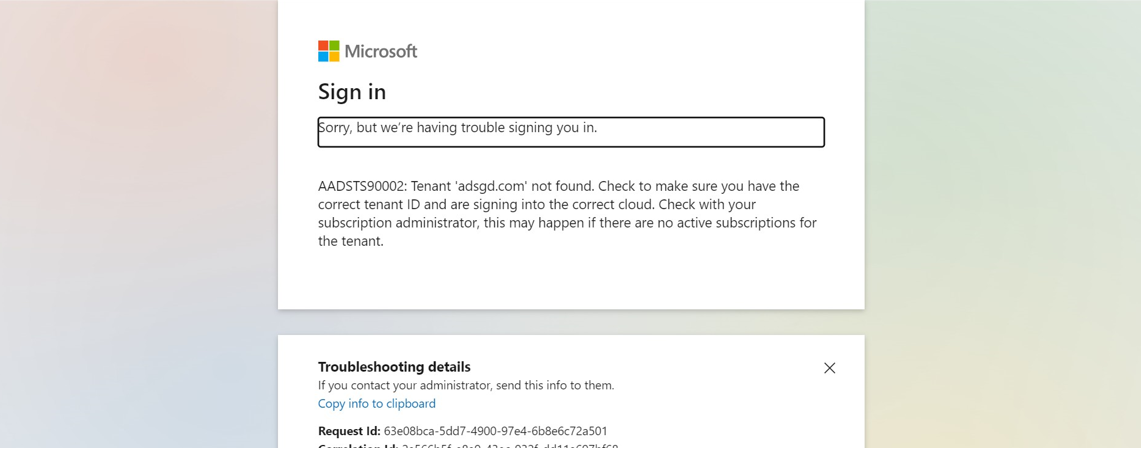
Task: Click the AADSTS90002 error code text
Action: click(362, 186)
